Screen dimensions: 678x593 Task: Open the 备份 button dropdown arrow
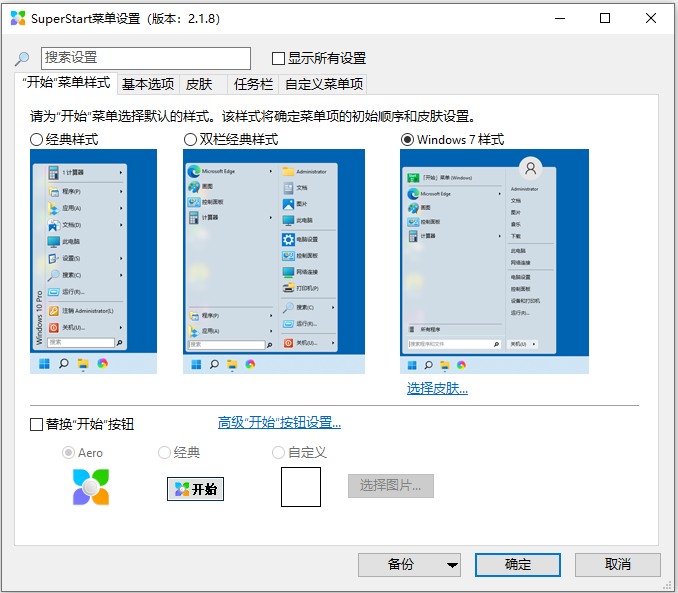(452, 565)
